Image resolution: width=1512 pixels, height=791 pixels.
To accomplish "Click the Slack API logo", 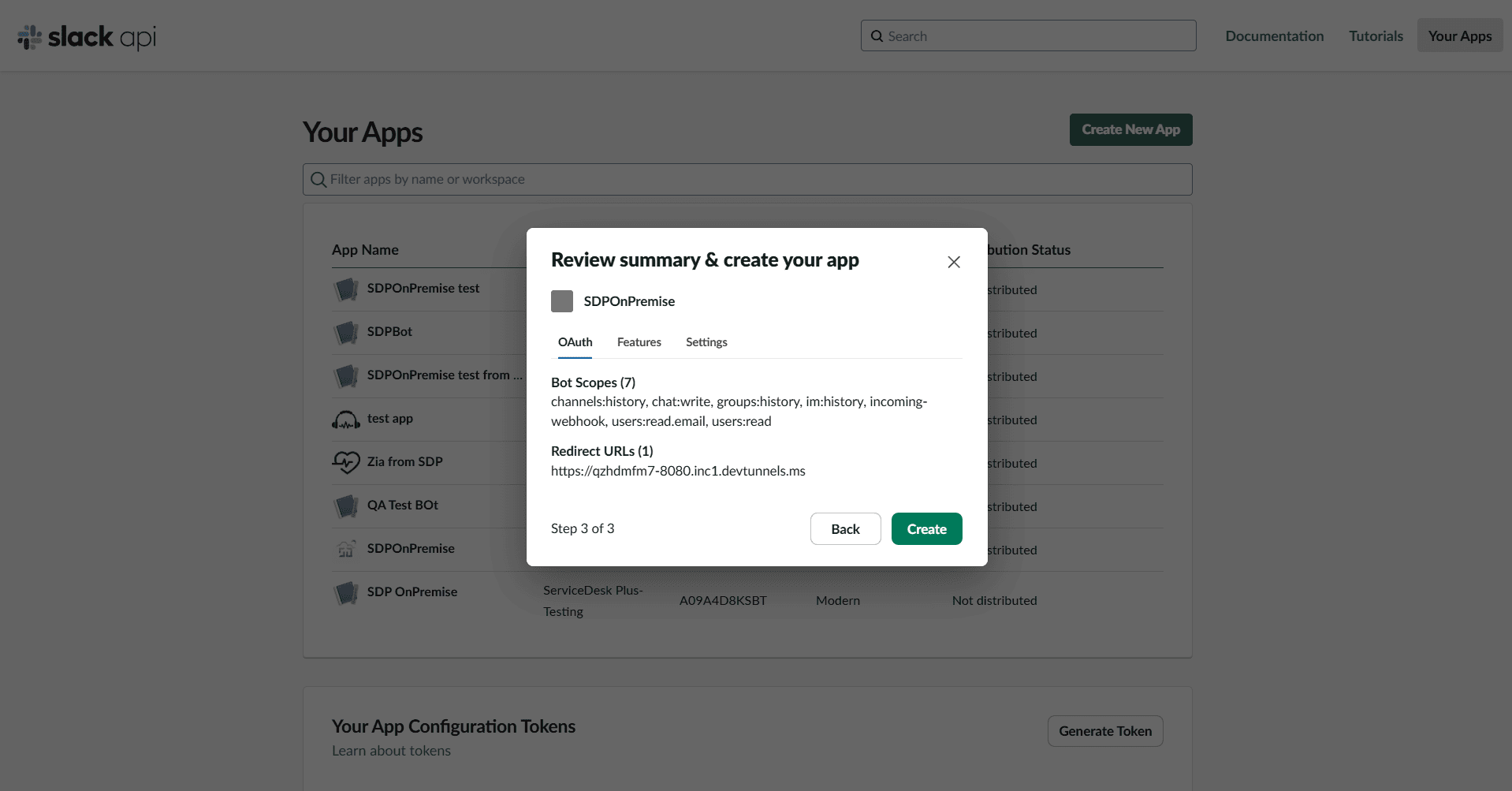I will (87, 36).
